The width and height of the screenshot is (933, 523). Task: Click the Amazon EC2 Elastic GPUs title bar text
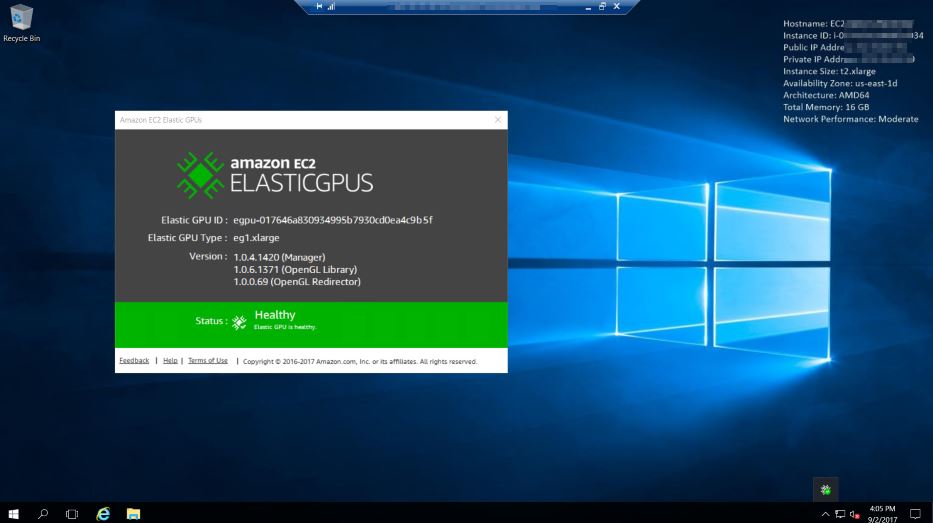point(161,120)
